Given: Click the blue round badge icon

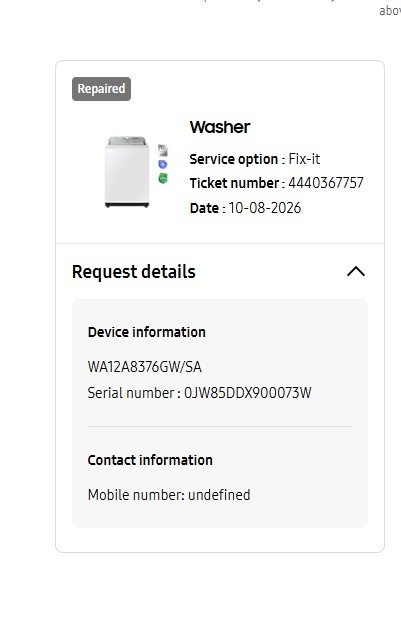Looking at the screenshot, I should click(x=163, y=164).
